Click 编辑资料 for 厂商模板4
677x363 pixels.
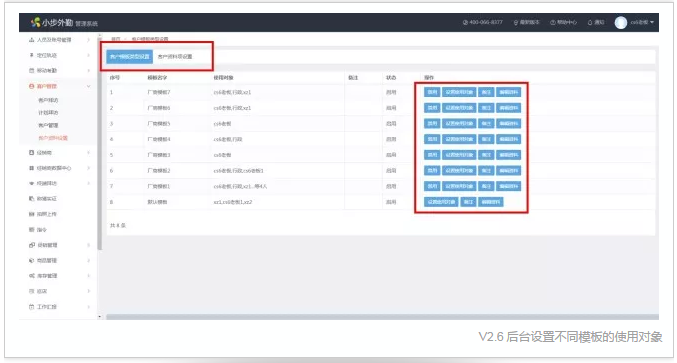point(509,139)
